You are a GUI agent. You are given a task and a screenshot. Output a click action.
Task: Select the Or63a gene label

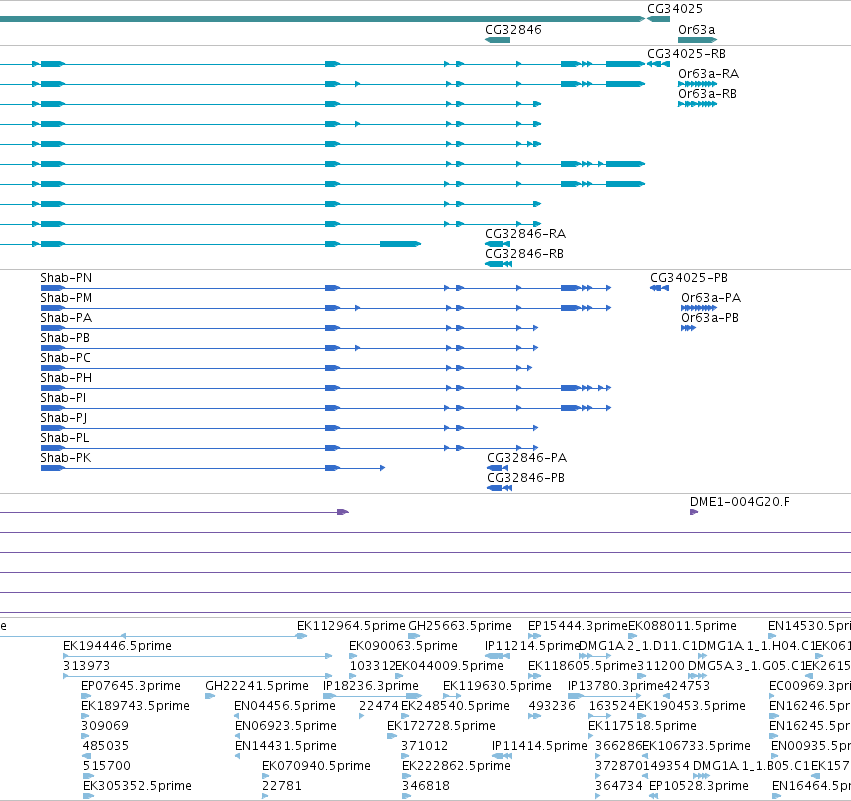696,29
